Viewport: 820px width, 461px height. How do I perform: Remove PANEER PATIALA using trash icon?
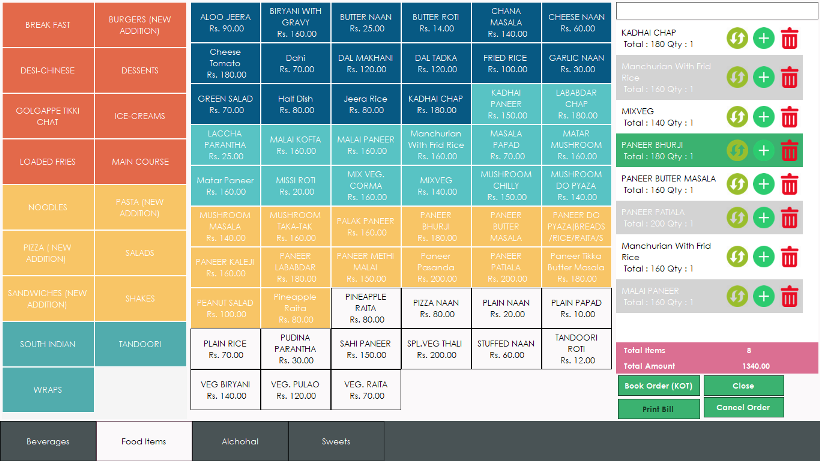click(789, 217)
